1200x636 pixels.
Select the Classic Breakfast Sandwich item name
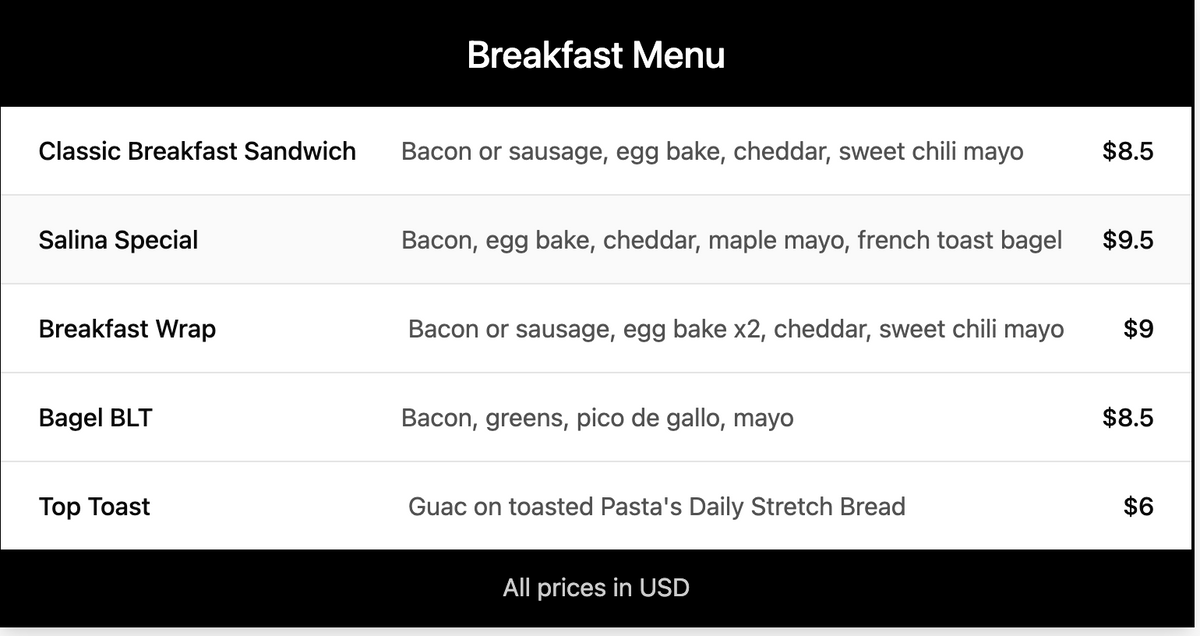(x=197, y=151)
